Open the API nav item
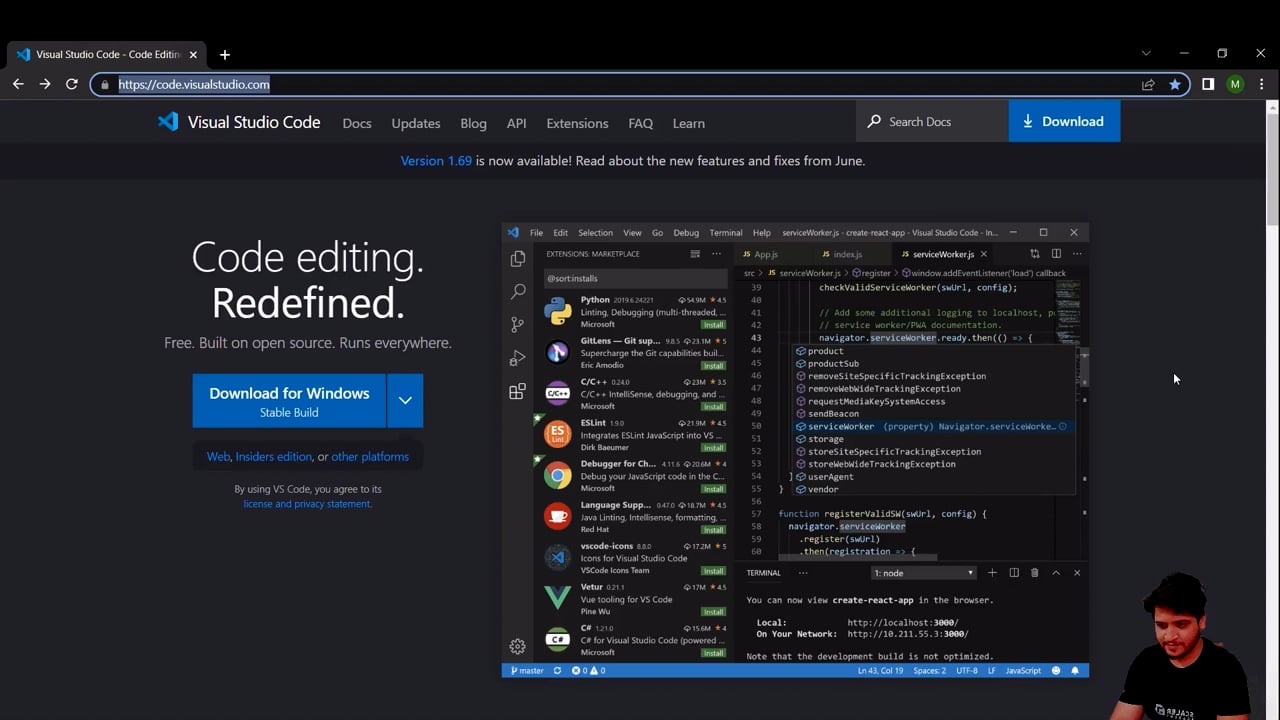1280x720 pixels. pos(516,123)
